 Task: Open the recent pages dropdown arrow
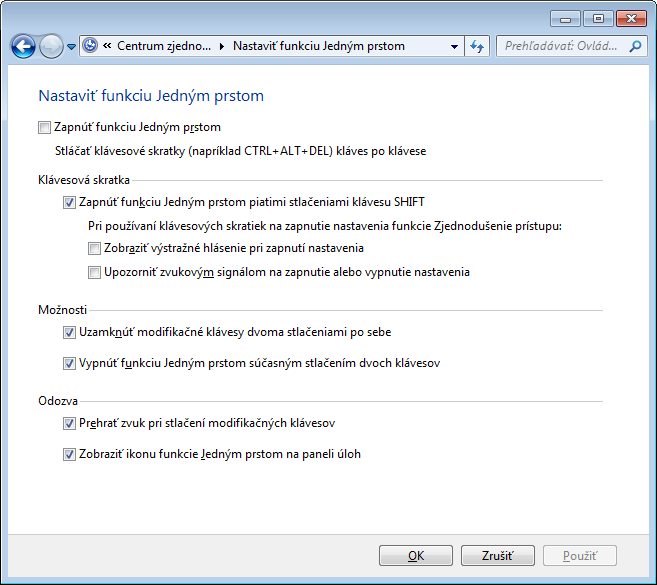71,47
